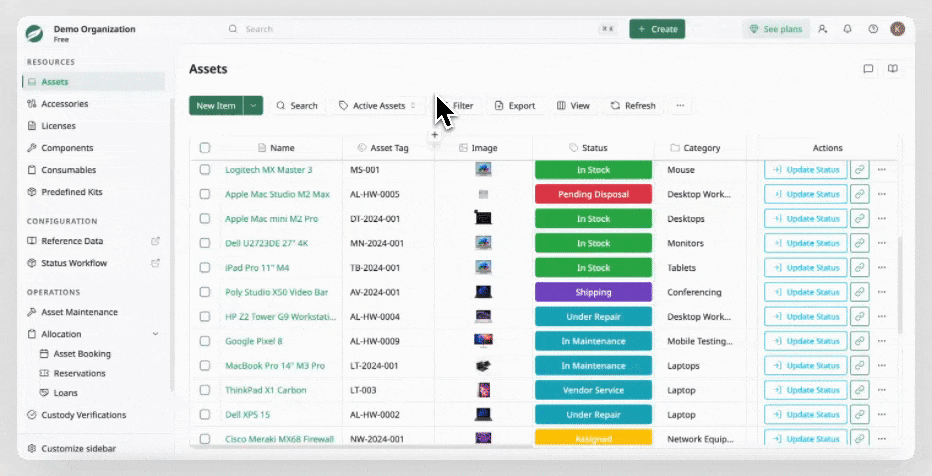Click the purple Shipping status badge
The image size is (932, 476).
tap(593, 292)
